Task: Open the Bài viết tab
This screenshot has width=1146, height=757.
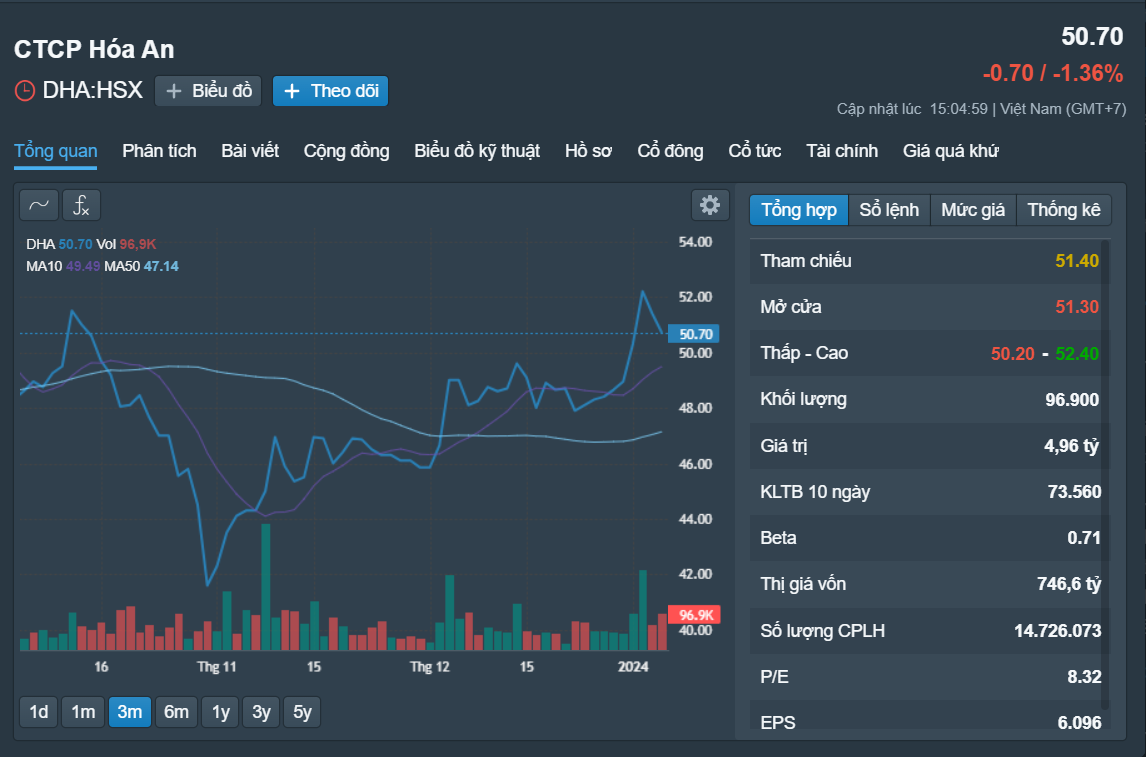Action: [250, 151]
